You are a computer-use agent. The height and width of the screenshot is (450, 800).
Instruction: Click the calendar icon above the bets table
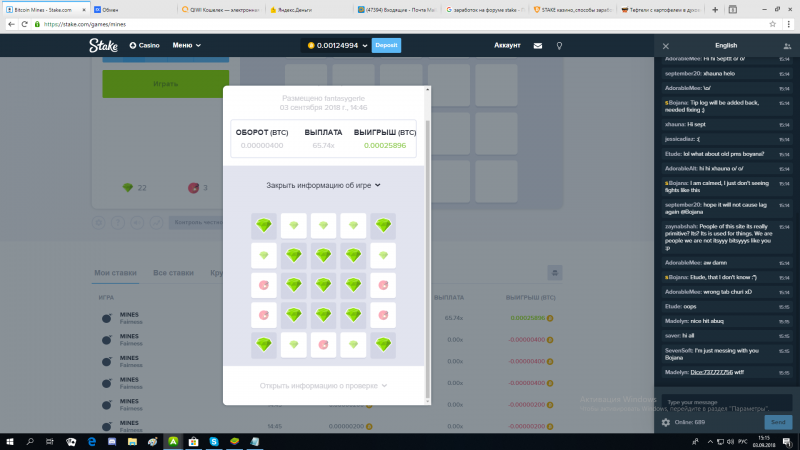555,273
